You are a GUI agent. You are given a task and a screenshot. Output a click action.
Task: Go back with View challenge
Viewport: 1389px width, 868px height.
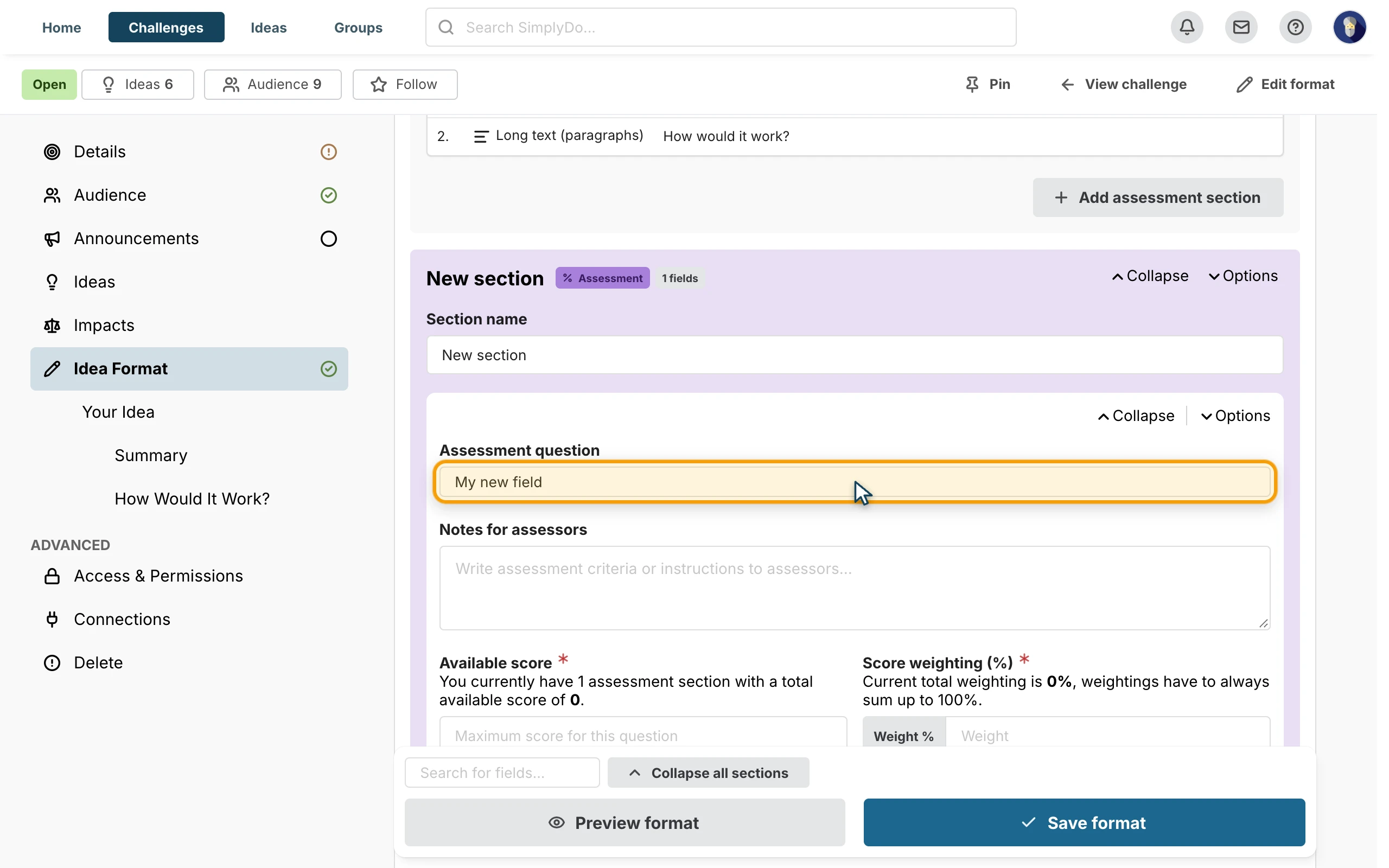click(1123, 85)
